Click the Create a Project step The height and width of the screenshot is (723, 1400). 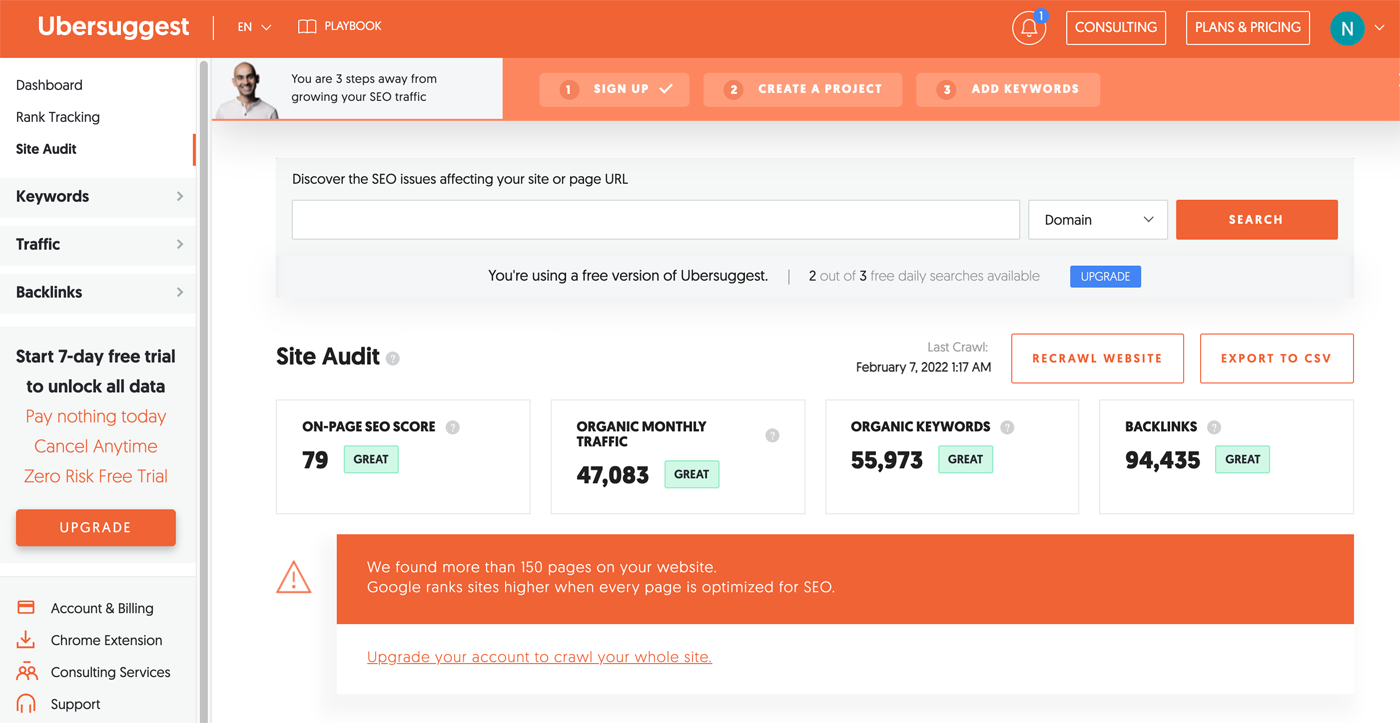pyautogui.click(x=803, y=89)
